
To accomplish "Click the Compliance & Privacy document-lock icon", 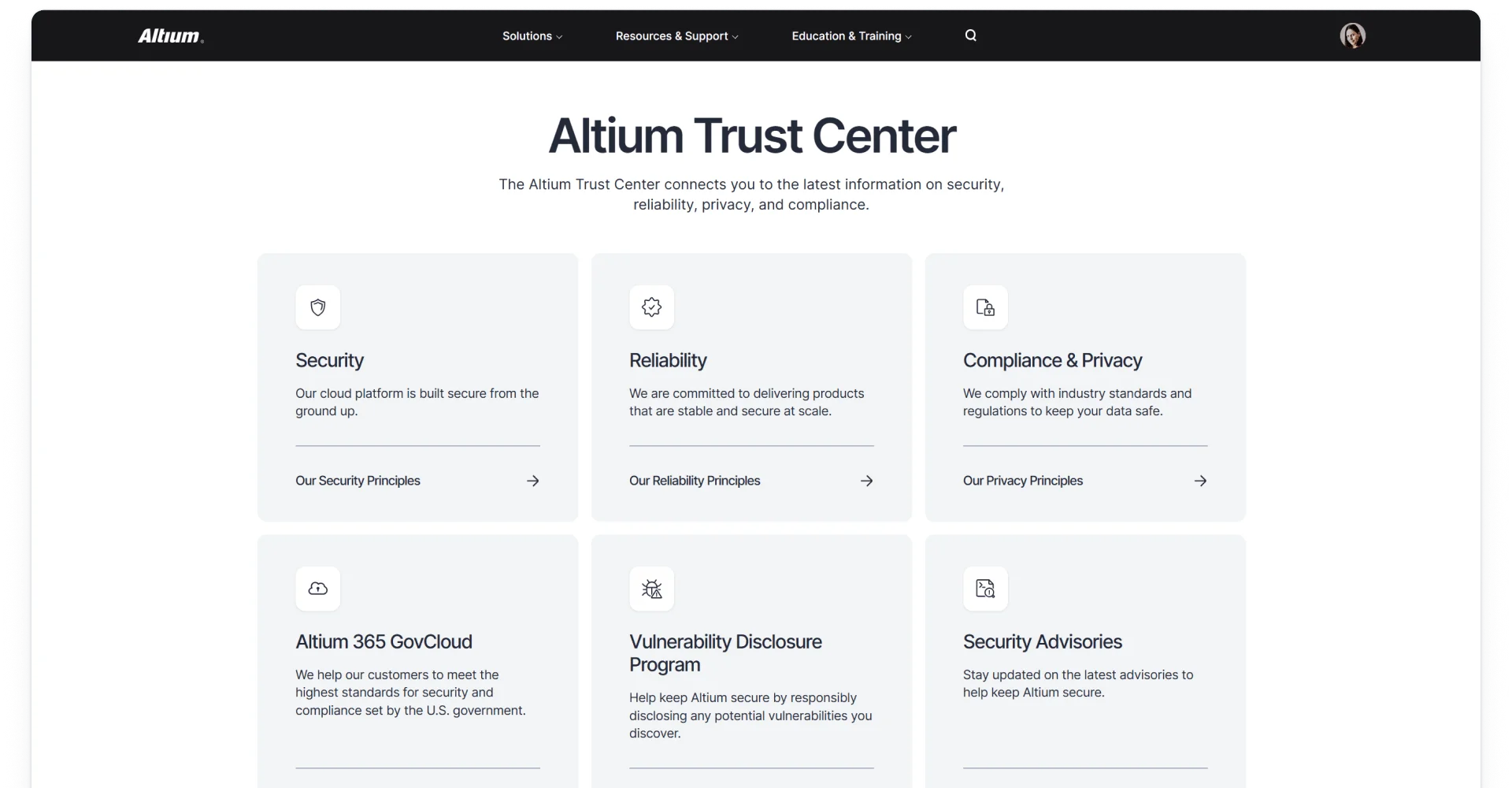I will pyautogui.click(x=986, y=307).
